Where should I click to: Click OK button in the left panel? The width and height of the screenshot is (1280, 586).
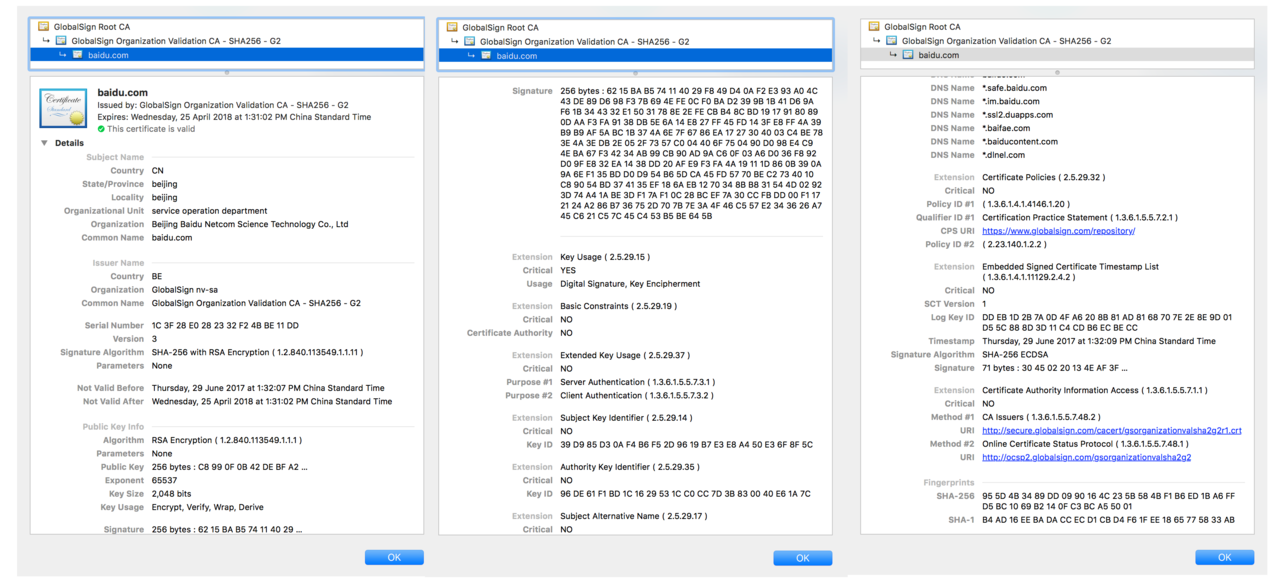click(x=394, y=558)
